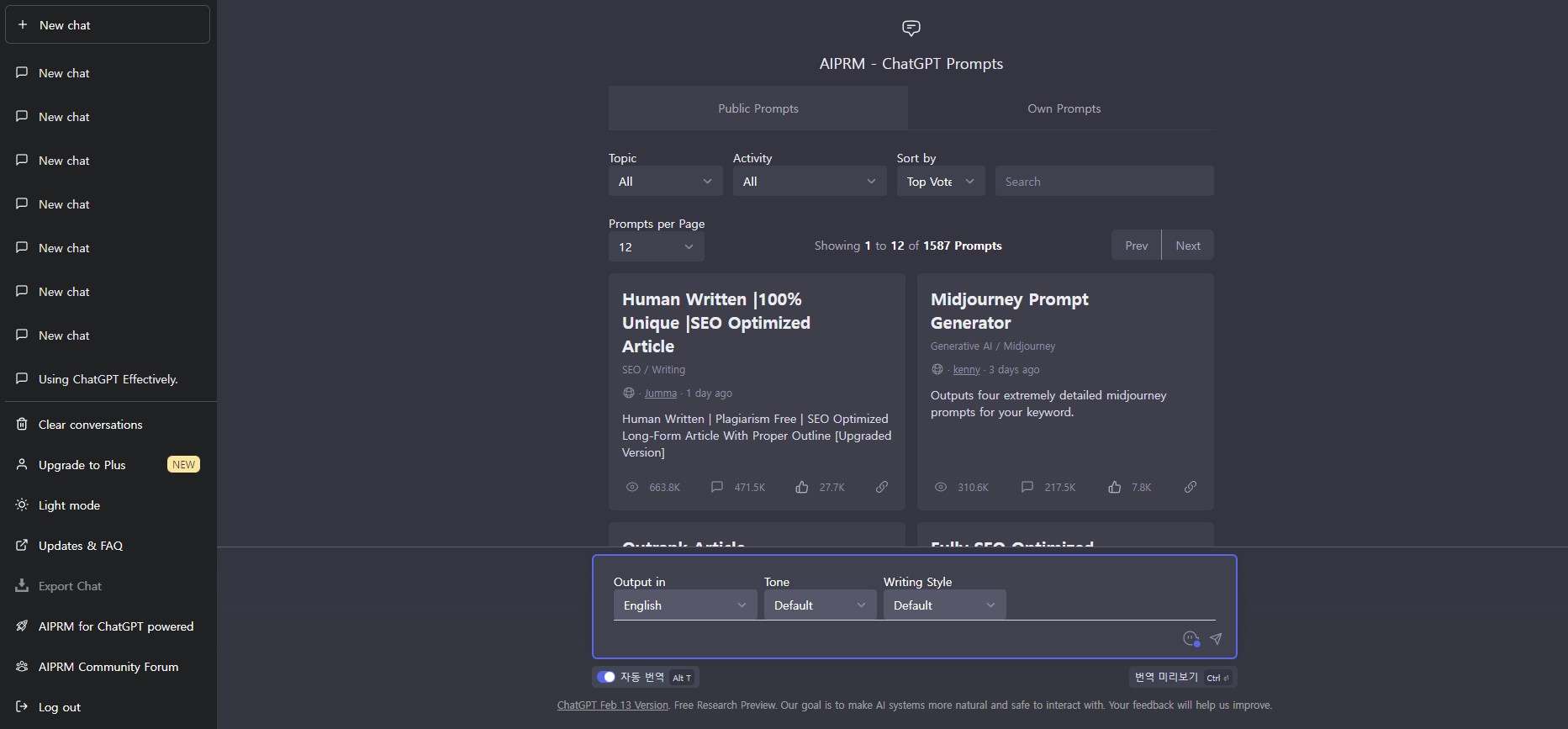The image size is (1568, 729).
Task: Open the Topic dropdown
Action: (x=665, y=181)
